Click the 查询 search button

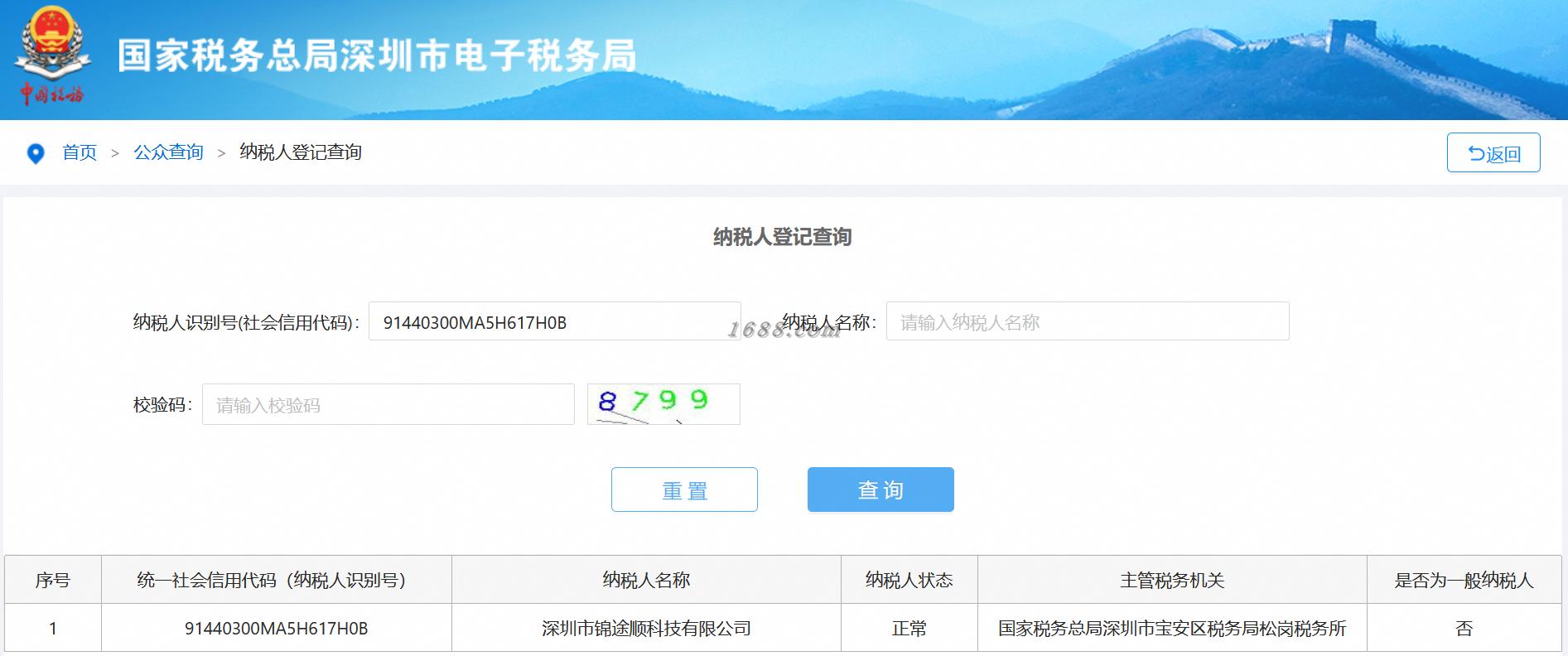click(x=880, y=490)
